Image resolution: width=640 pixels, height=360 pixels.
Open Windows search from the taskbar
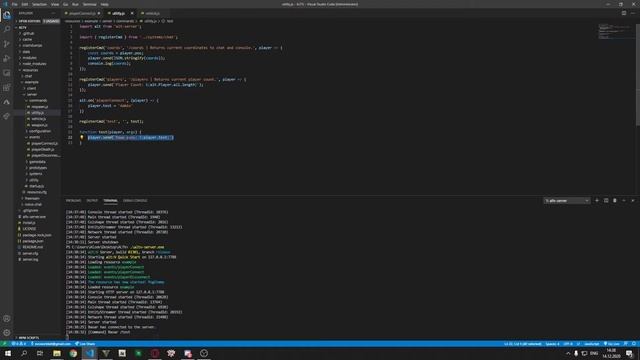click(x=24, y=353)
